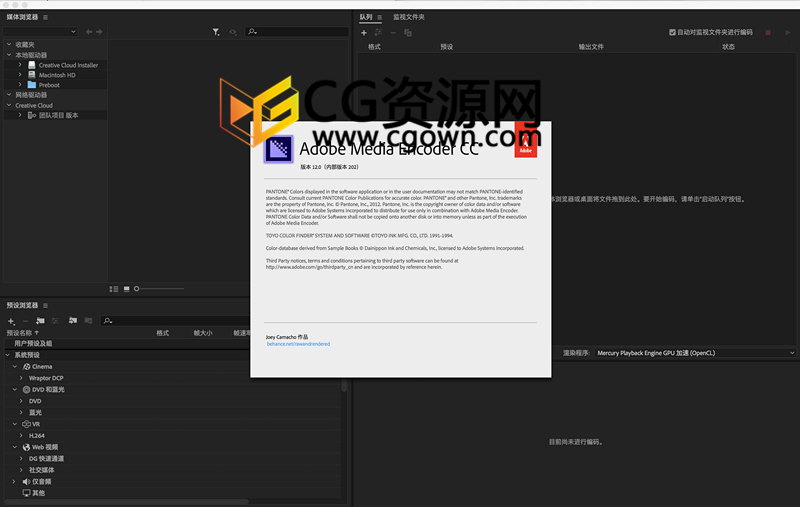This screenshot has width=800, height=507.
Task: Click the 格式 column header in preset browser
Action: (x=163, y=333)
